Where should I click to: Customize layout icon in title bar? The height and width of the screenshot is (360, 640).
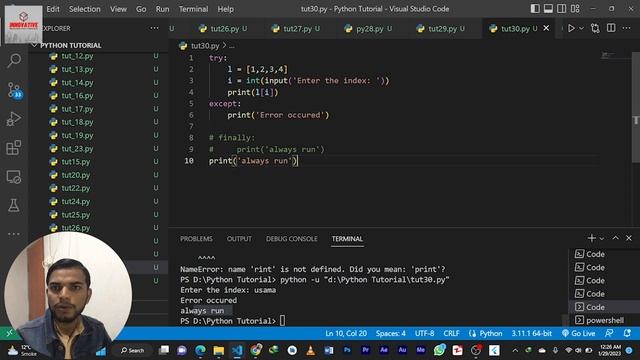coord(575,9)
